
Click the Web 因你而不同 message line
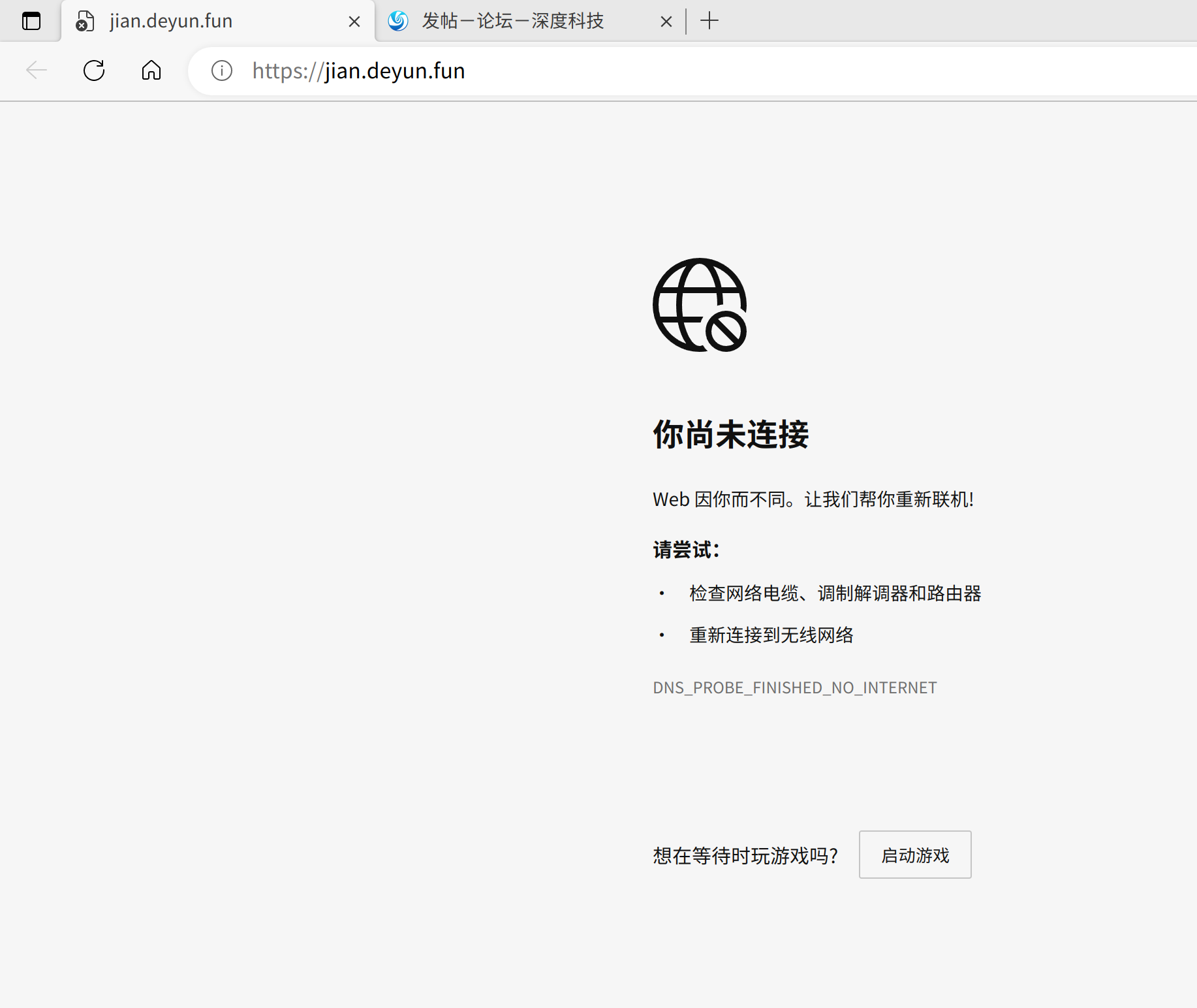(x=813, y=499)
